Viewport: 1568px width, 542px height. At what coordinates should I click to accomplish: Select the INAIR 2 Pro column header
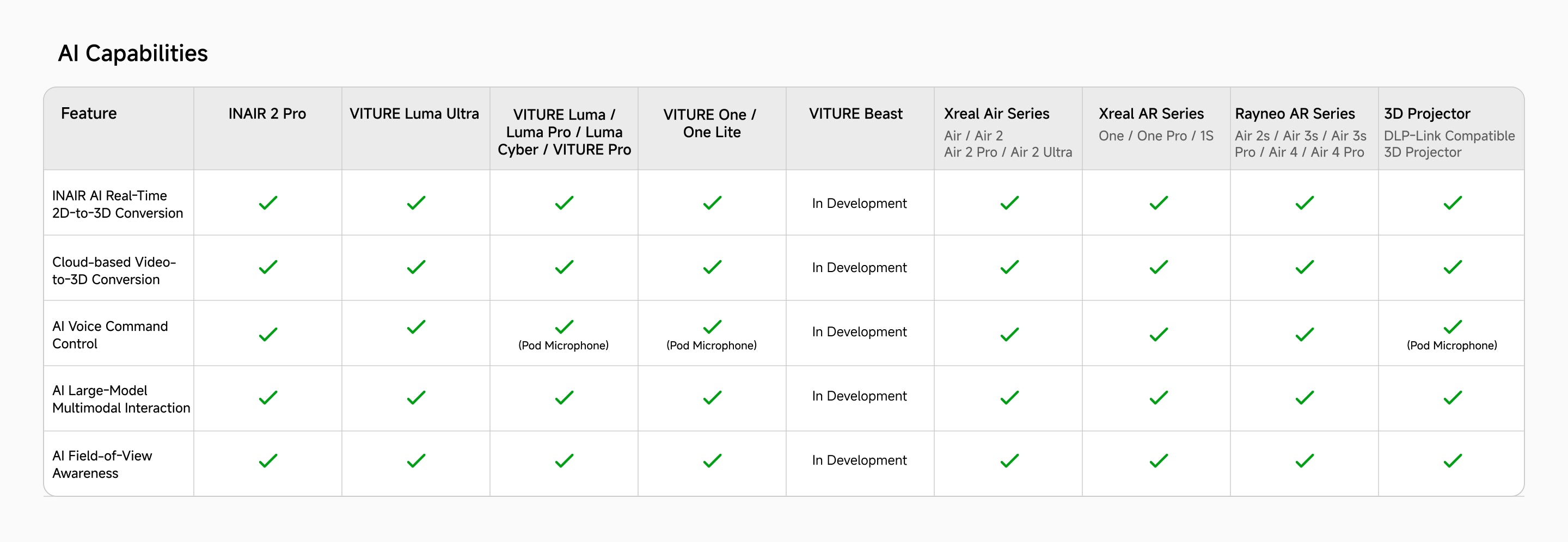pyautogui.click(x=267, y=114)
